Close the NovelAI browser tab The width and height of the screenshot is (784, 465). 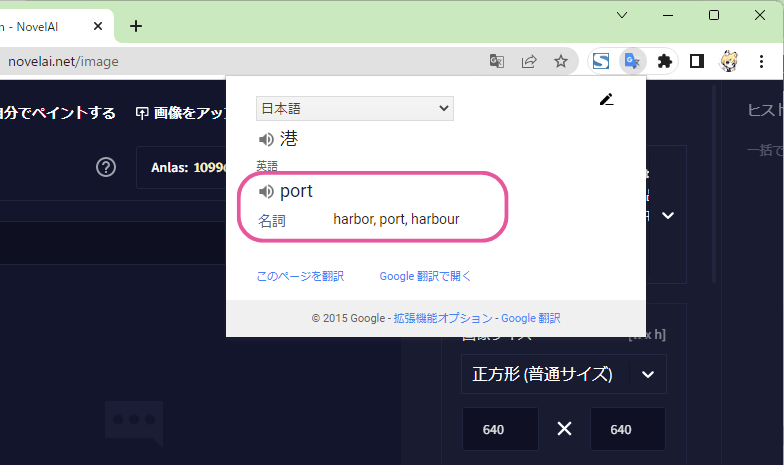pos(98,26)
